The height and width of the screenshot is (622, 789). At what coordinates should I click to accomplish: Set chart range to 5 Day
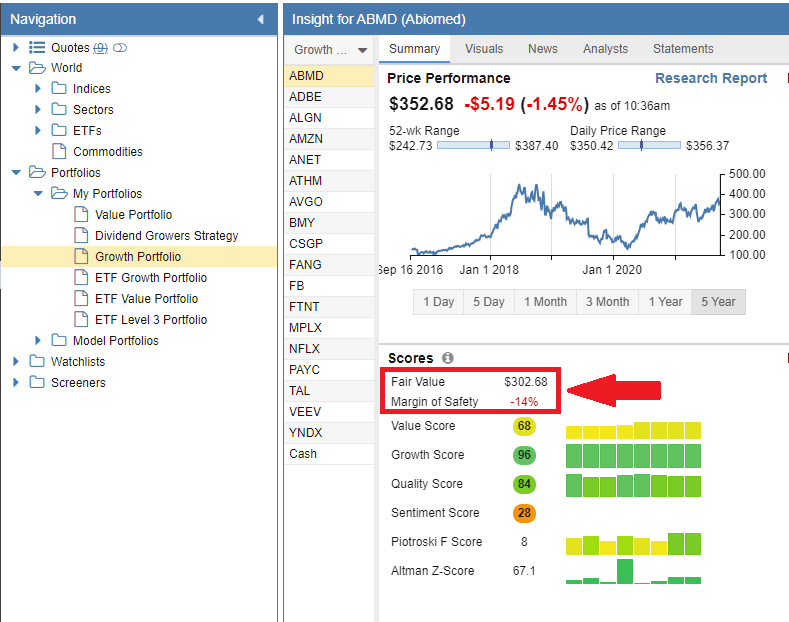point(489,302)
